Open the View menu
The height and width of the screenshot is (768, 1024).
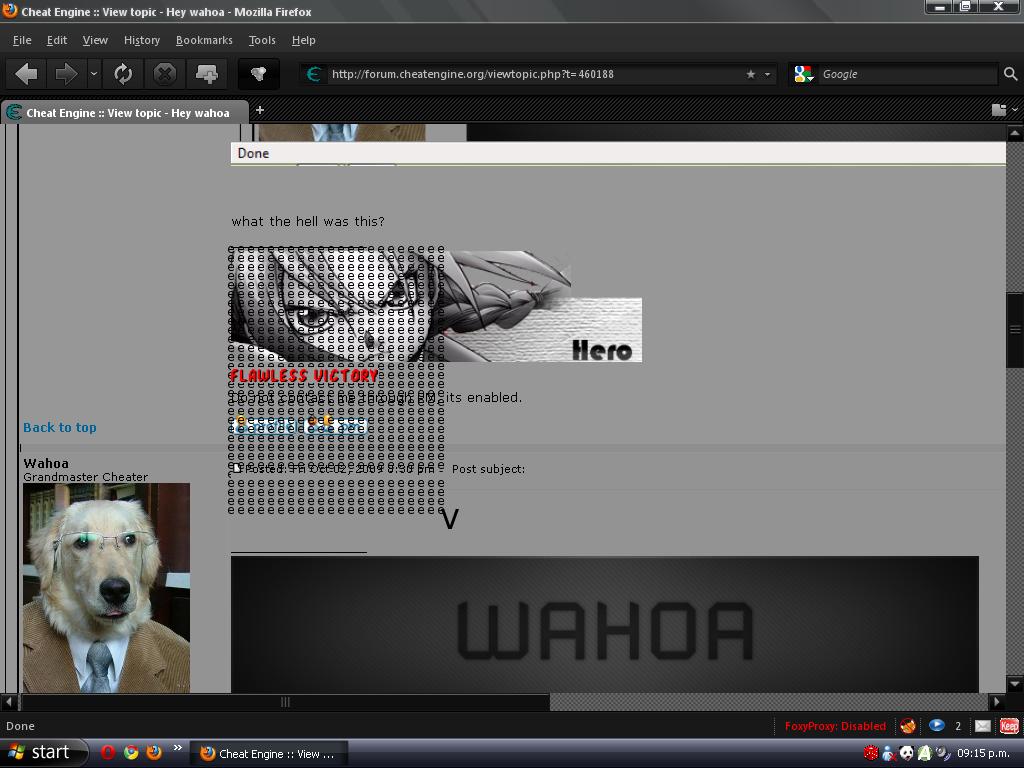95,40
